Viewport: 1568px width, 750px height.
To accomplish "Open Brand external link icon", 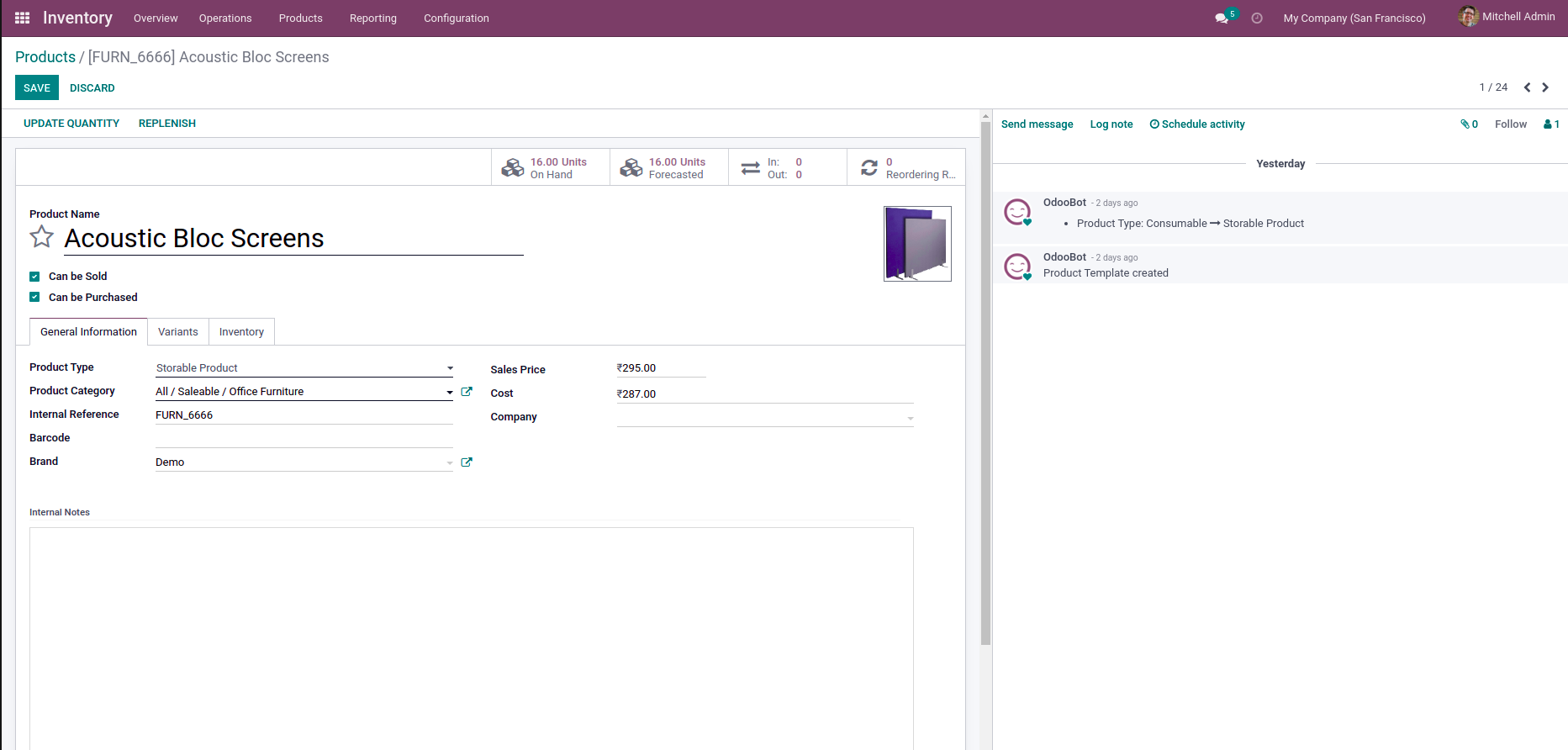I will point(467,462).
